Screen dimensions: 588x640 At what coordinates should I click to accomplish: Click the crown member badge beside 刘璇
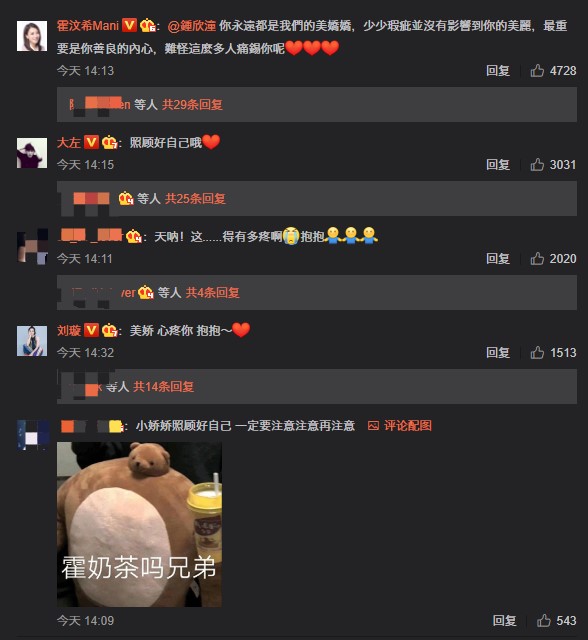[109, 330]
